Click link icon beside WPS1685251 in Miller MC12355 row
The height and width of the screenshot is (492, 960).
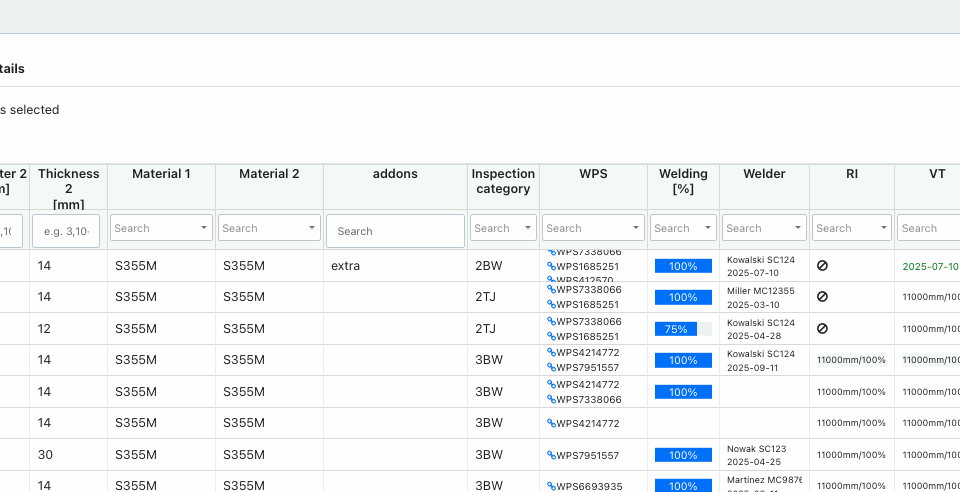coord(551,305)
